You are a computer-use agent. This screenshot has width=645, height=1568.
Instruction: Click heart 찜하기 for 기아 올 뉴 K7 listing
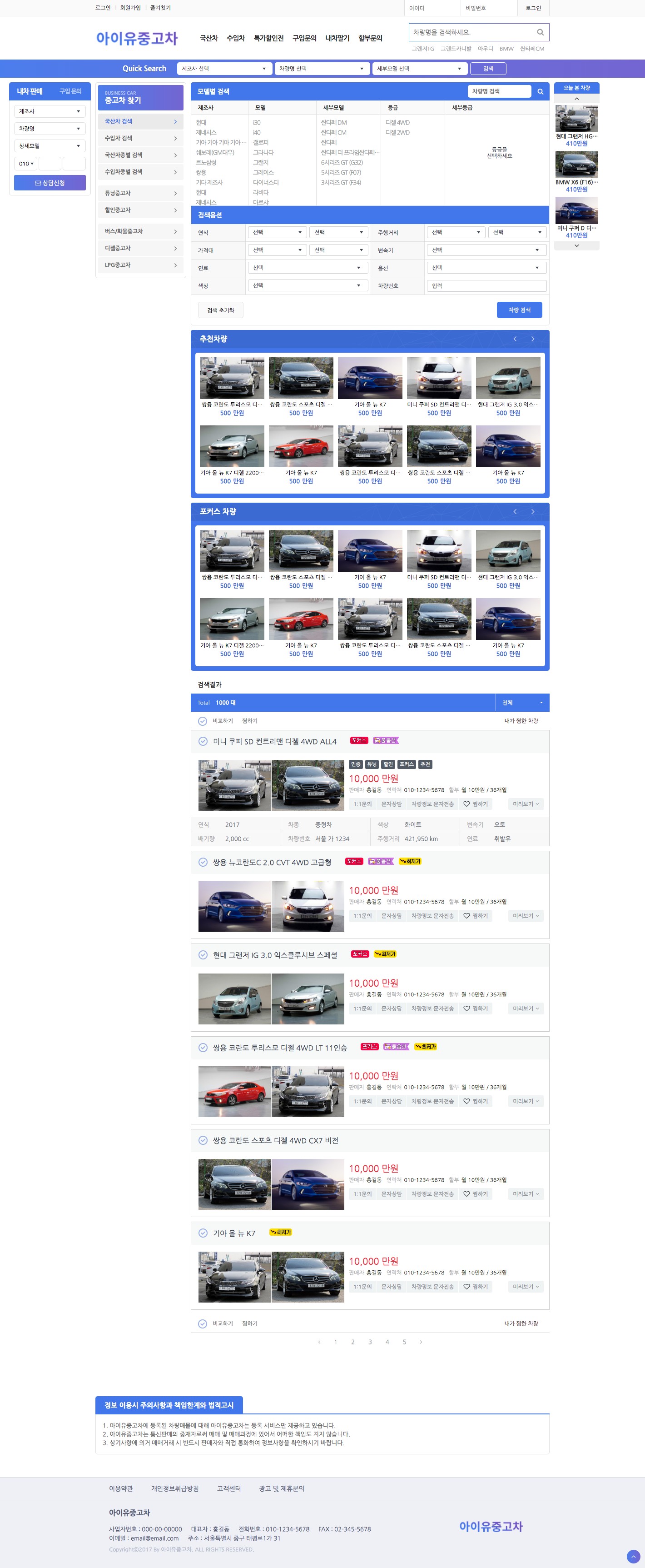475,1286
